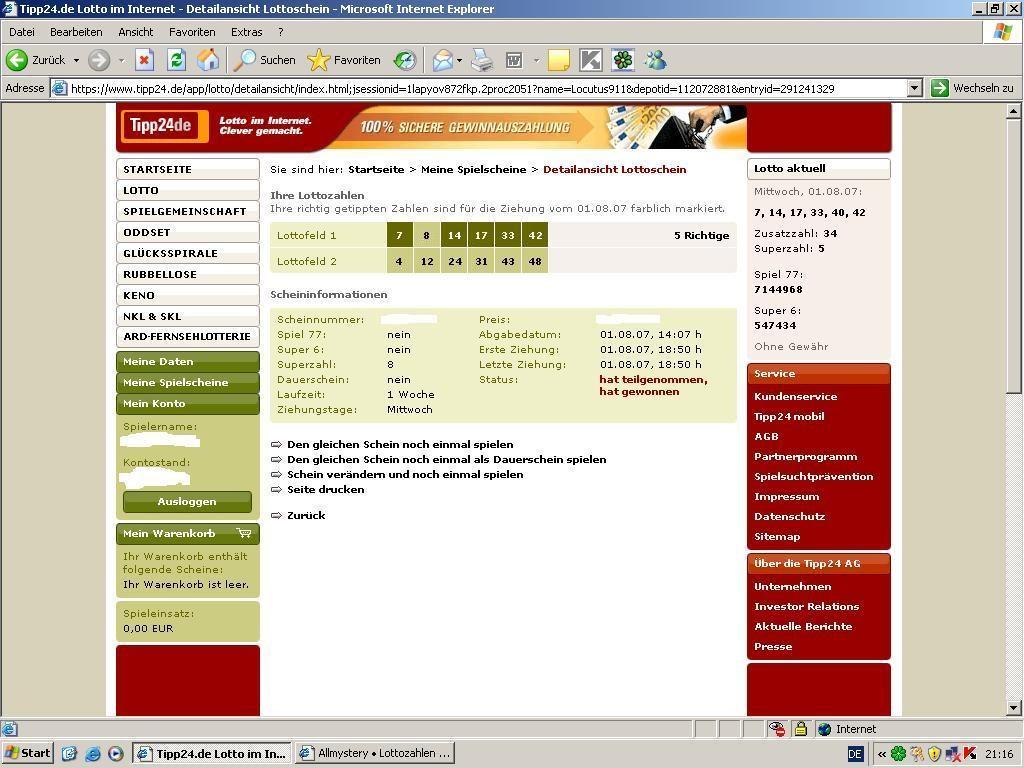Go to STARTSEITE in left navigation

pyautogui.click(x=187, y=169)
